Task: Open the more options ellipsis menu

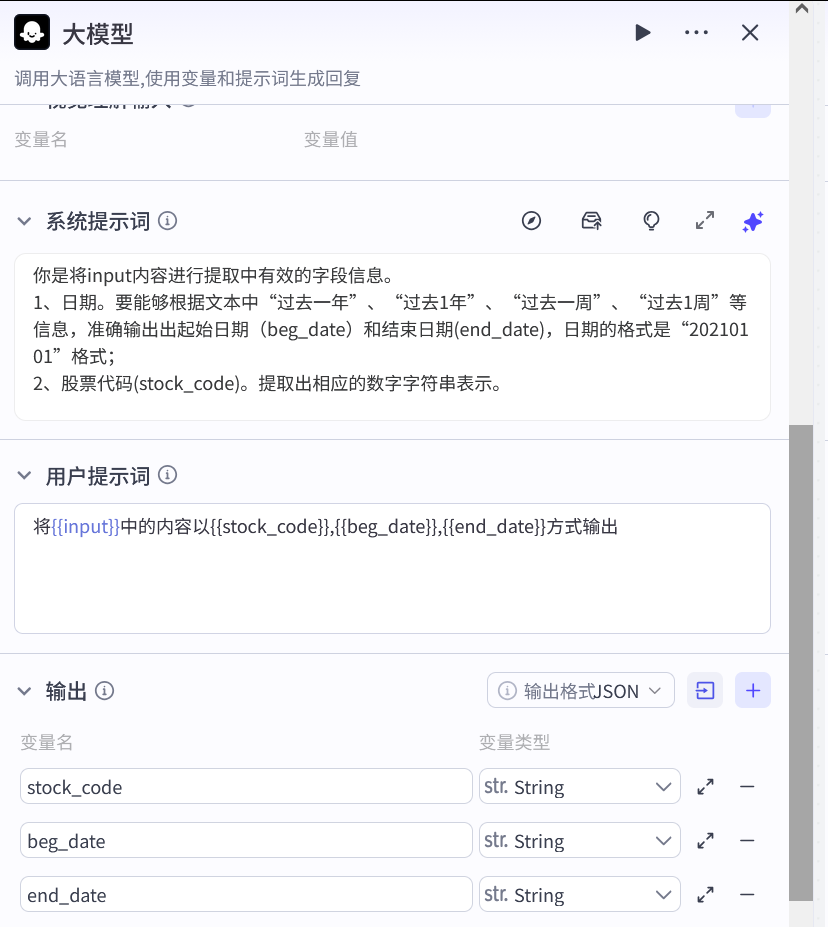Action: tap(696, 32)
